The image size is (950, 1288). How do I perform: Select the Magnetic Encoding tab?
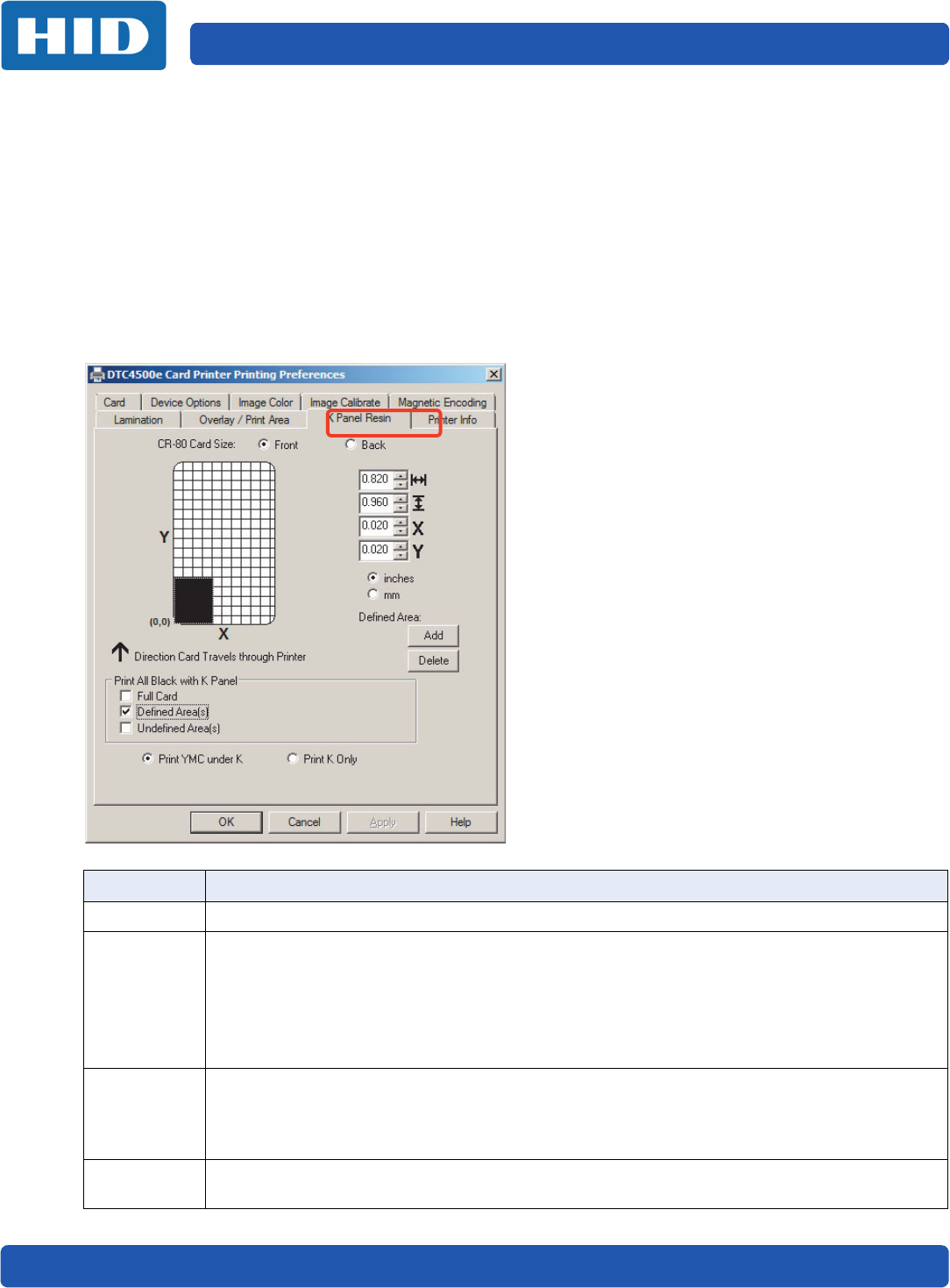point(442,402)
